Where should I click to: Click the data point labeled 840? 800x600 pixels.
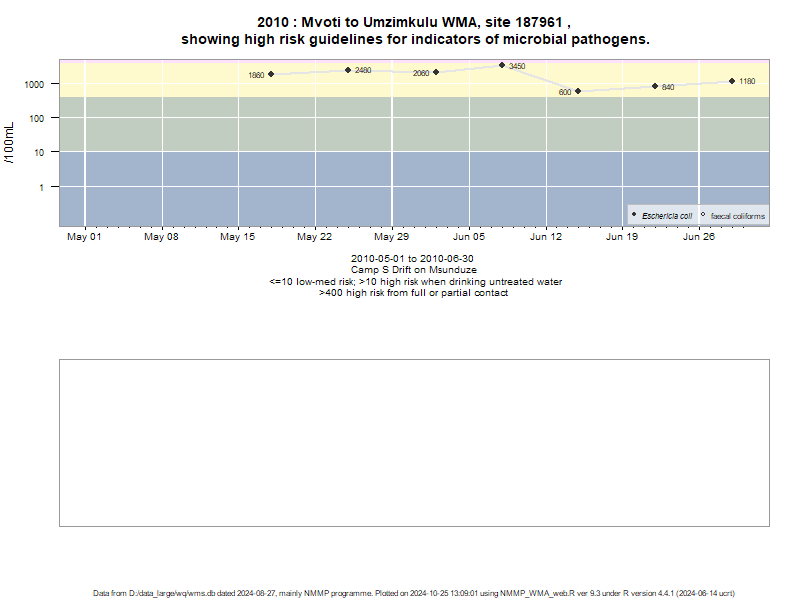[x=655, y=86]
